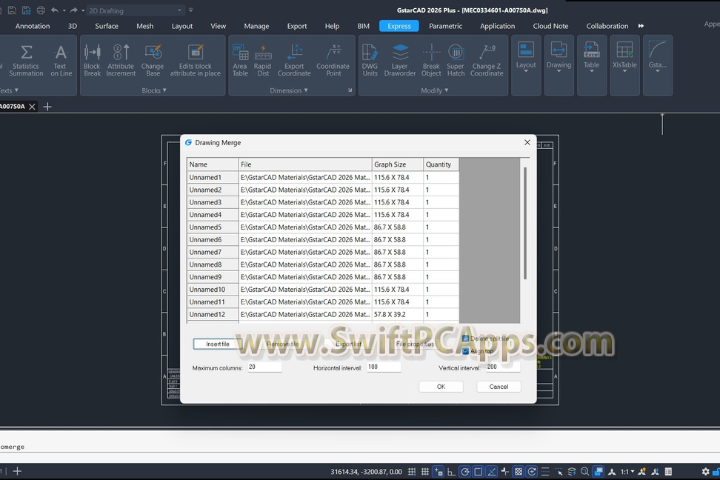Select the Break Object tool
This screenshot has height=480, width=720.
[x=431, y=60]
